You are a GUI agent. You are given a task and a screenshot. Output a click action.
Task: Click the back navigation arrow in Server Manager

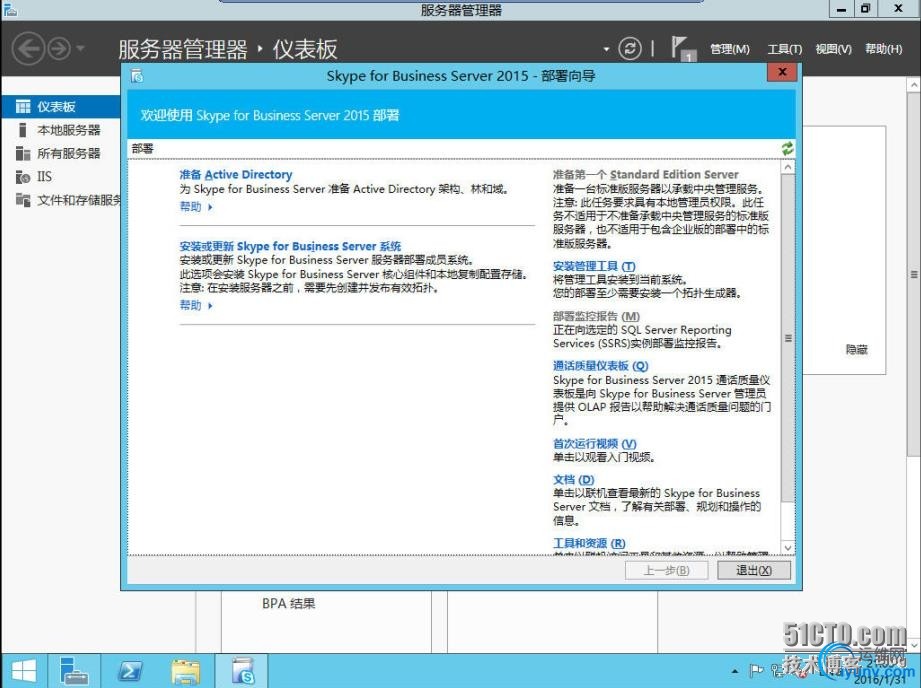pos(28,48)
